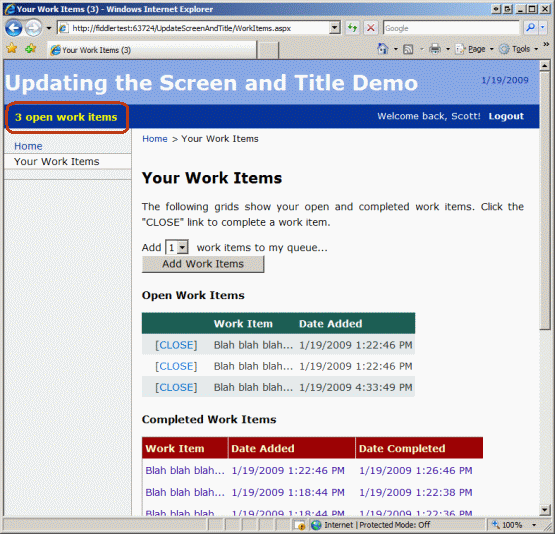Screen dimensions: 555x534
Task: Click the Welcome back, Scott! text
Action: click(429, 116)
